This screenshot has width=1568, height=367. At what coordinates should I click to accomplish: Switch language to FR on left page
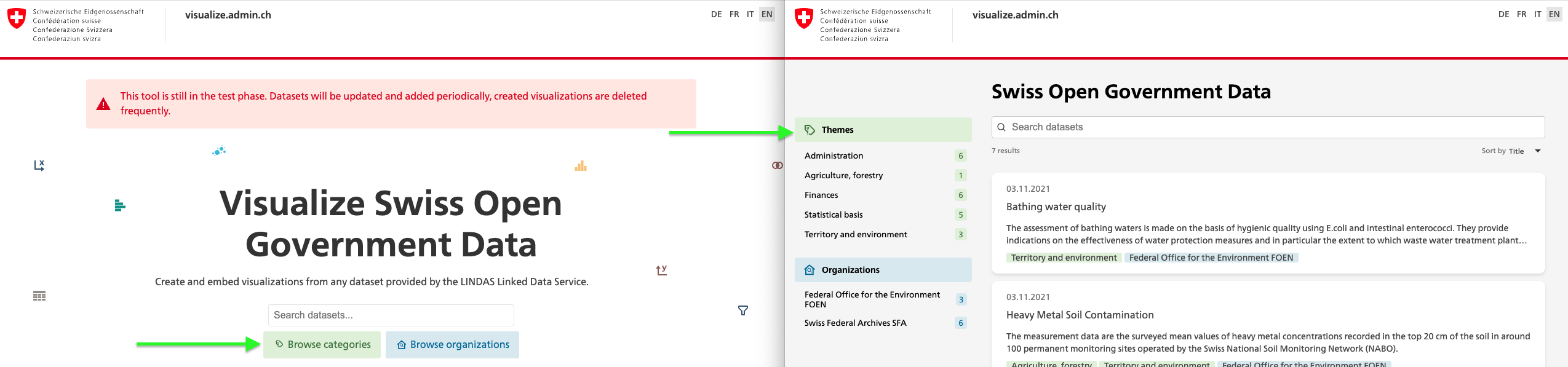(x=734, y=14)
